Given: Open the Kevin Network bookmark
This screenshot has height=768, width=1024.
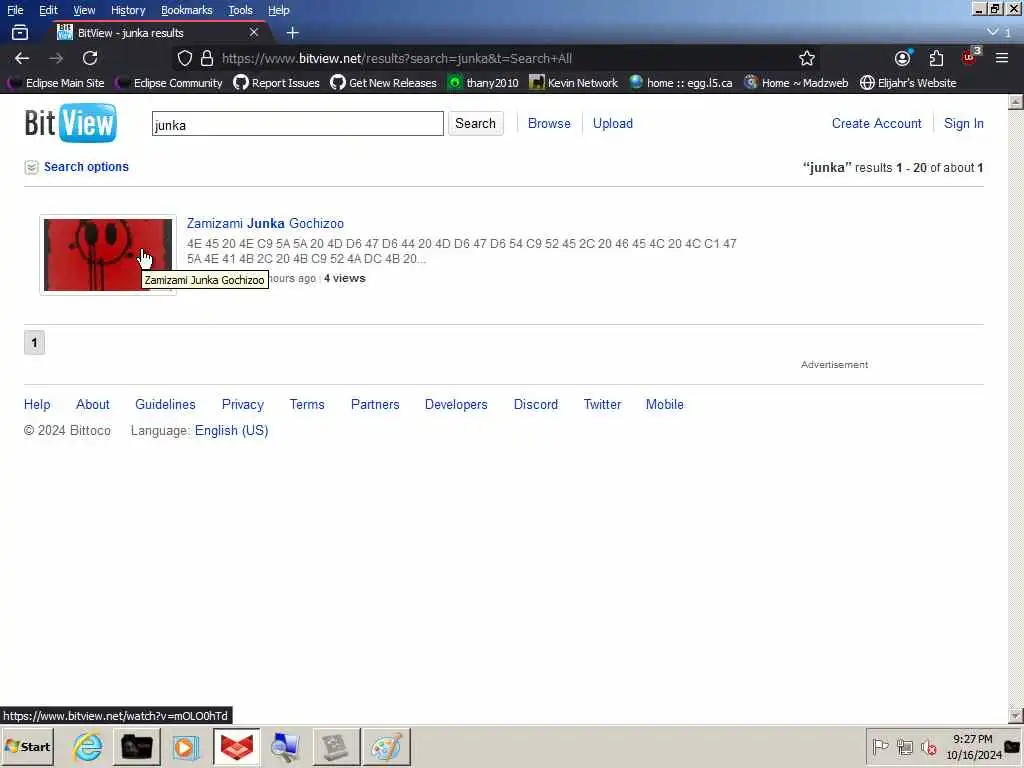Looking at the screenshot, I should click(573, 83).
